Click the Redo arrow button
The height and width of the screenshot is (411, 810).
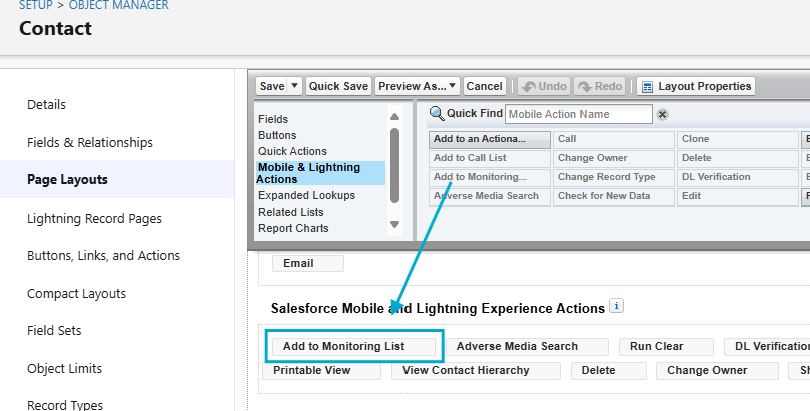click(600, 86)
